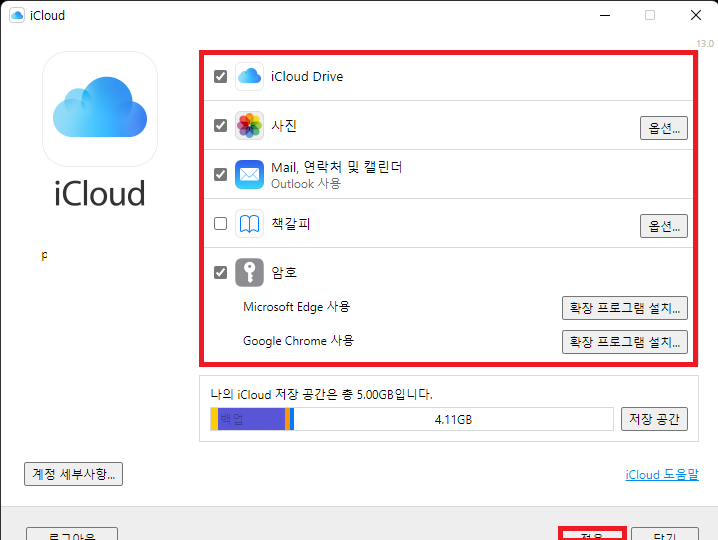This screenshot has width=718, height=540.
Task: Install extension for Microsoft Edge
Action: (625, 308)
